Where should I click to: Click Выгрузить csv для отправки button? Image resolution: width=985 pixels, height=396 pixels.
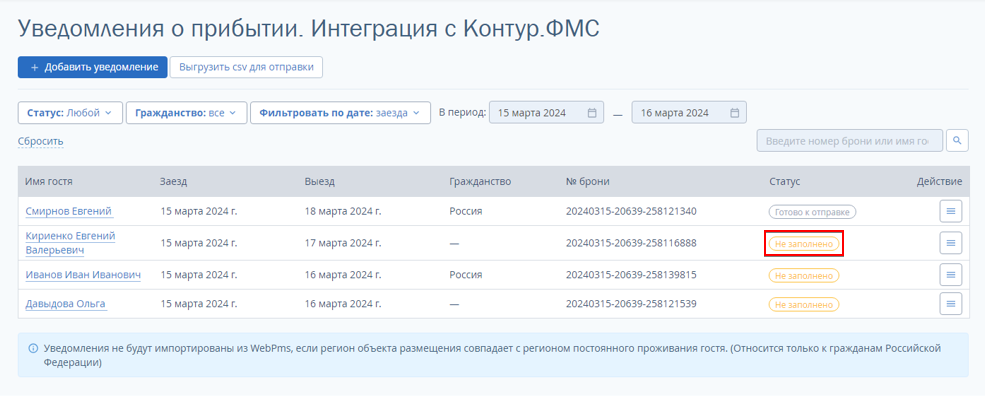pyautogui.click(x=246, y=67)
